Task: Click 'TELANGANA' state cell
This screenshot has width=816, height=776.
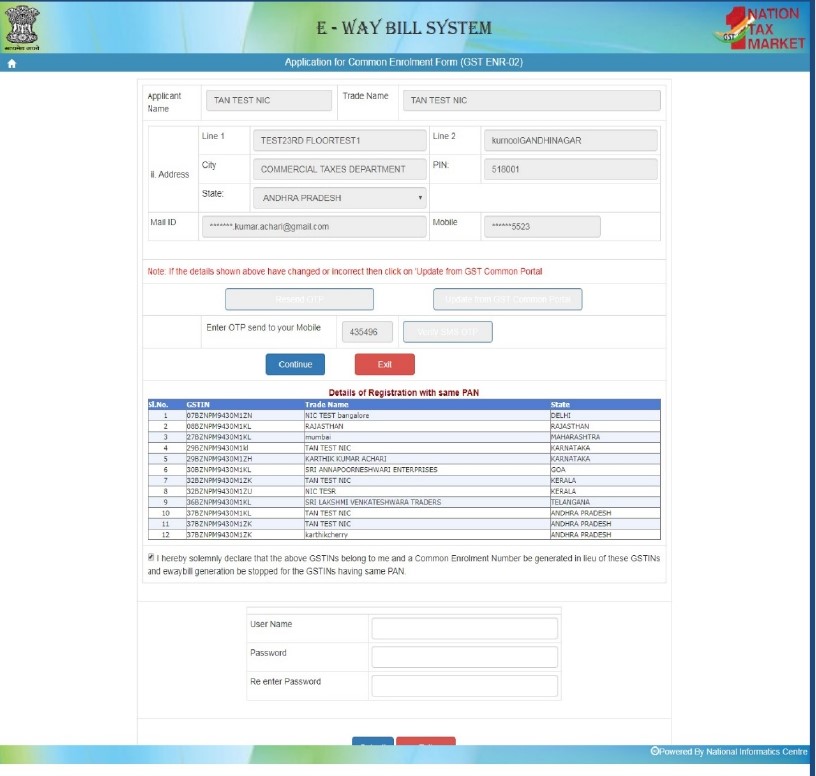Action: (x=570, y=502)
